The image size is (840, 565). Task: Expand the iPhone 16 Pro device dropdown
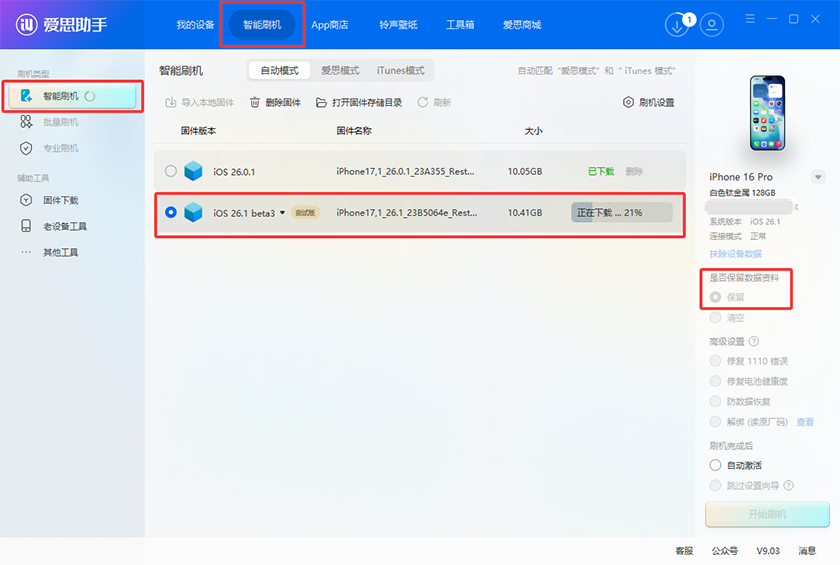[x=818, y=177]
